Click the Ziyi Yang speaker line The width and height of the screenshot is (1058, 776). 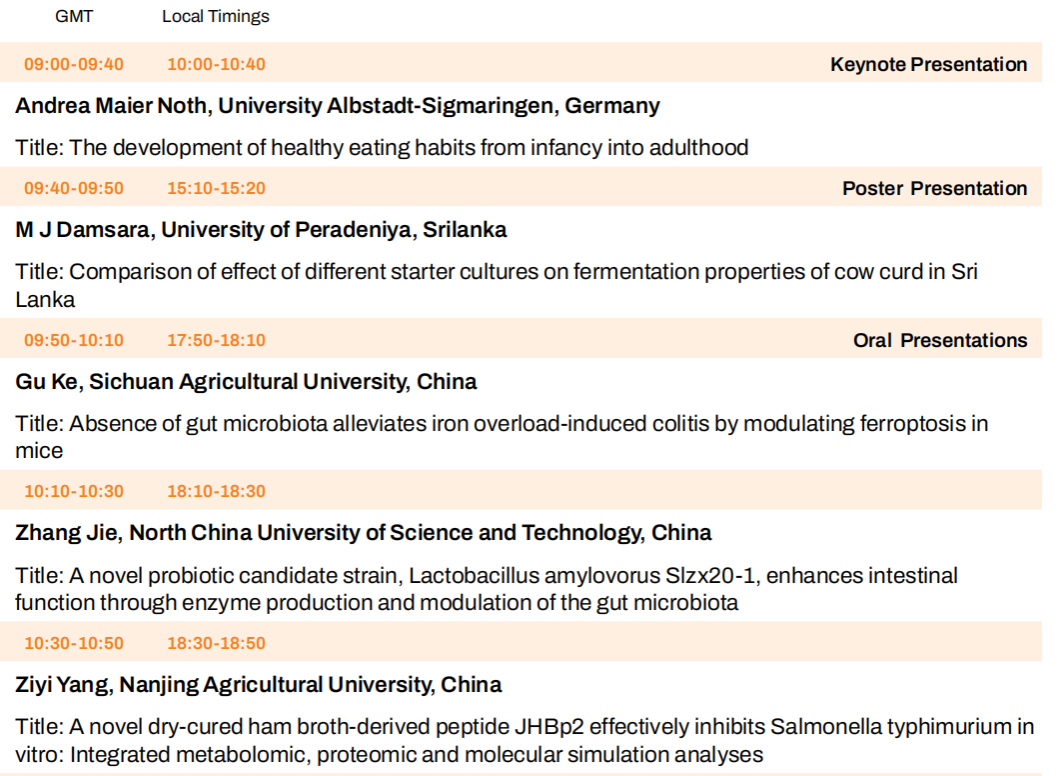258,685
